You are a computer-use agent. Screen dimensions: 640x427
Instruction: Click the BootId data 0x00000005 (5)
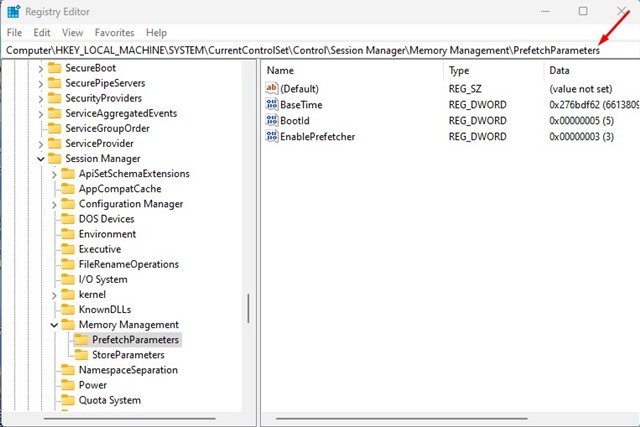click(581, 120)
